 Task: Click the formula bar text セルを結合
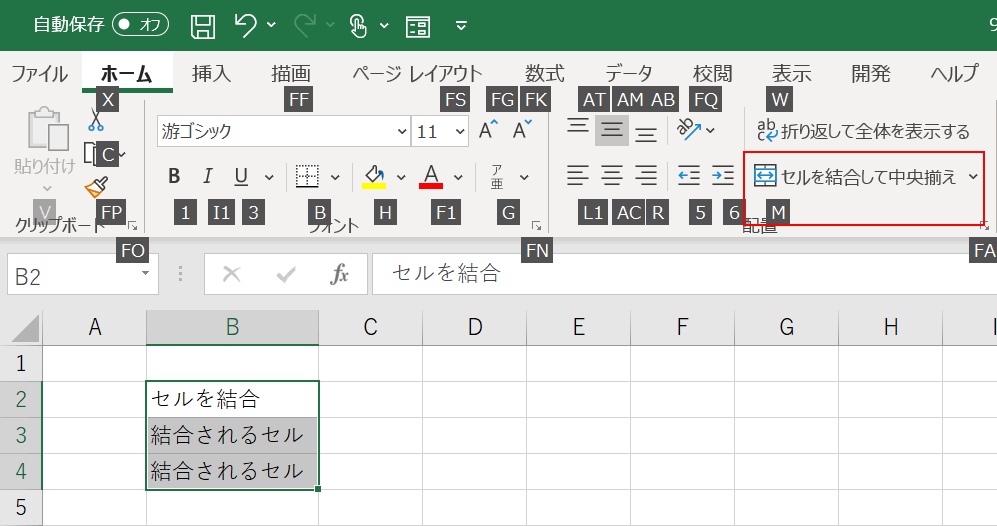[x=446, y=273]
